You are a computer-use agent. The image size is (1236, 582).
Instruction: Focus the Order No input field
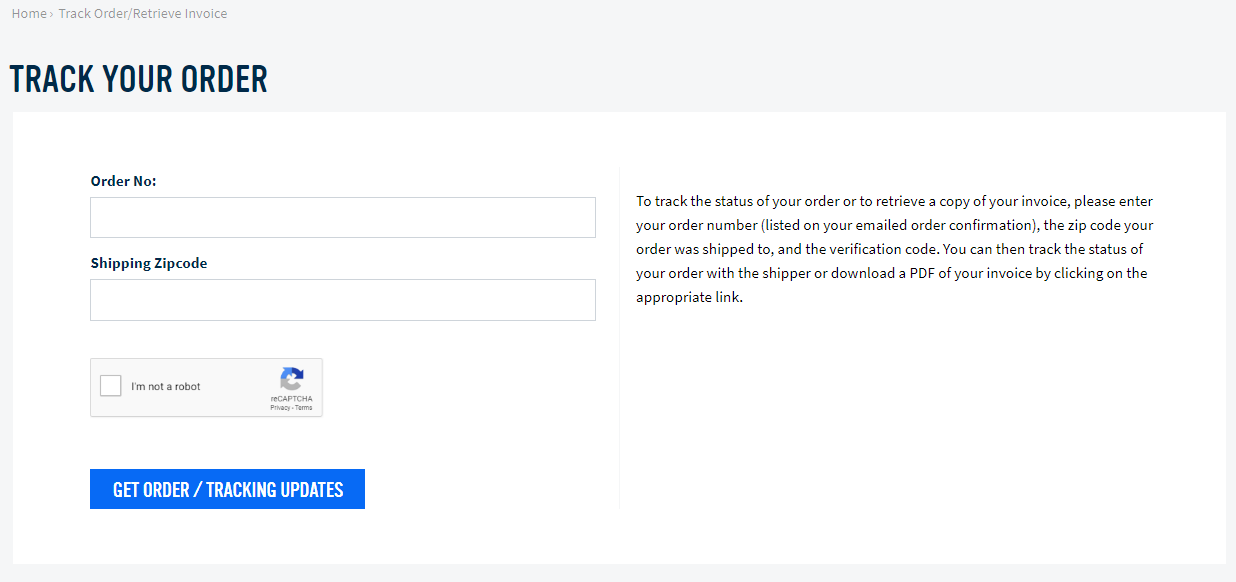click(343, 217)
